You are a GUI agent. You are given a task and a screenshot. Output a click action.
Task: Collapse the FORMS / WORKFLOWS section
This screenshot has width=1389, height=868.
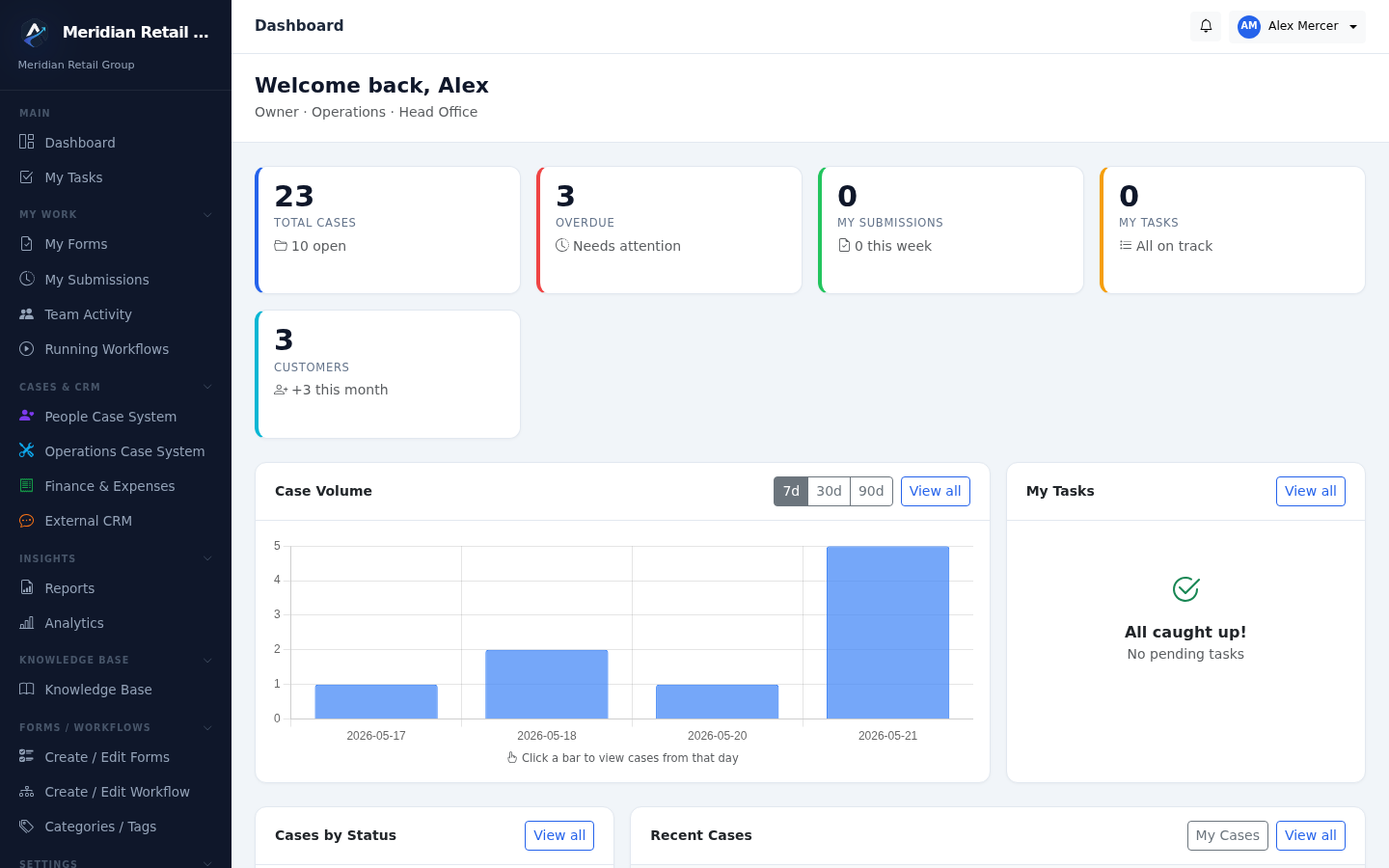[207, 728]
